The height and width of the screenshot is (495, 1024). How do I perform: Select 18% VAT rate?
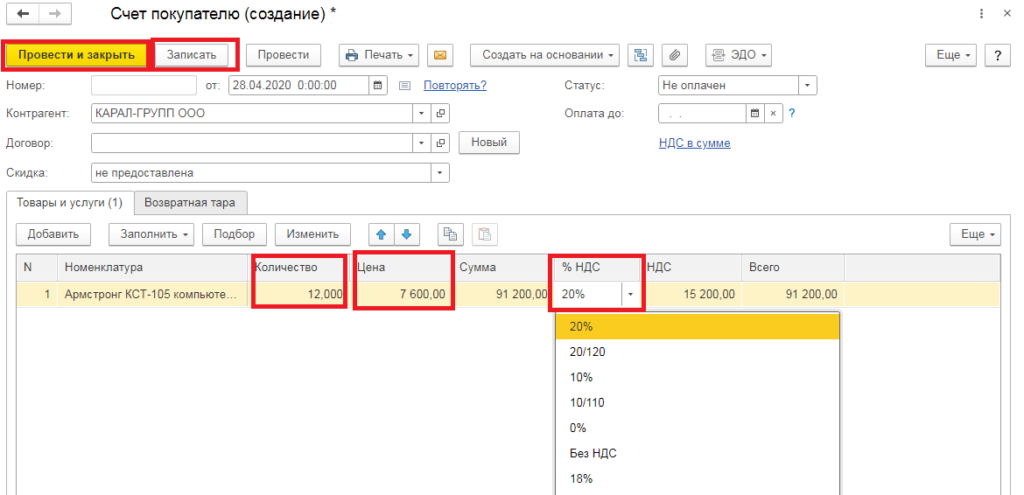coord(697,479)
